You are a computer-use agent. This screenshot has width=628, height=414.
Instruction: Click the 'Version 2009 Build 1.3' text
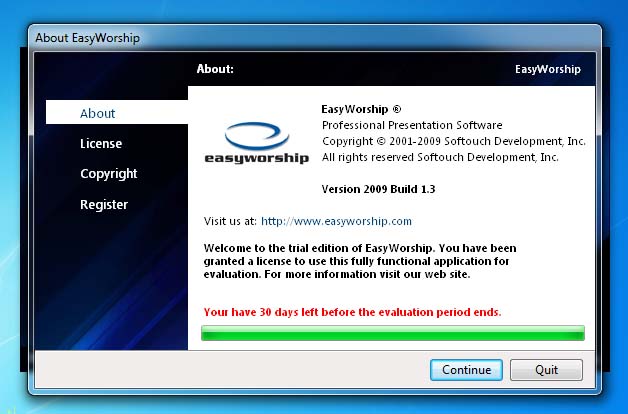(x=378, y=189)
